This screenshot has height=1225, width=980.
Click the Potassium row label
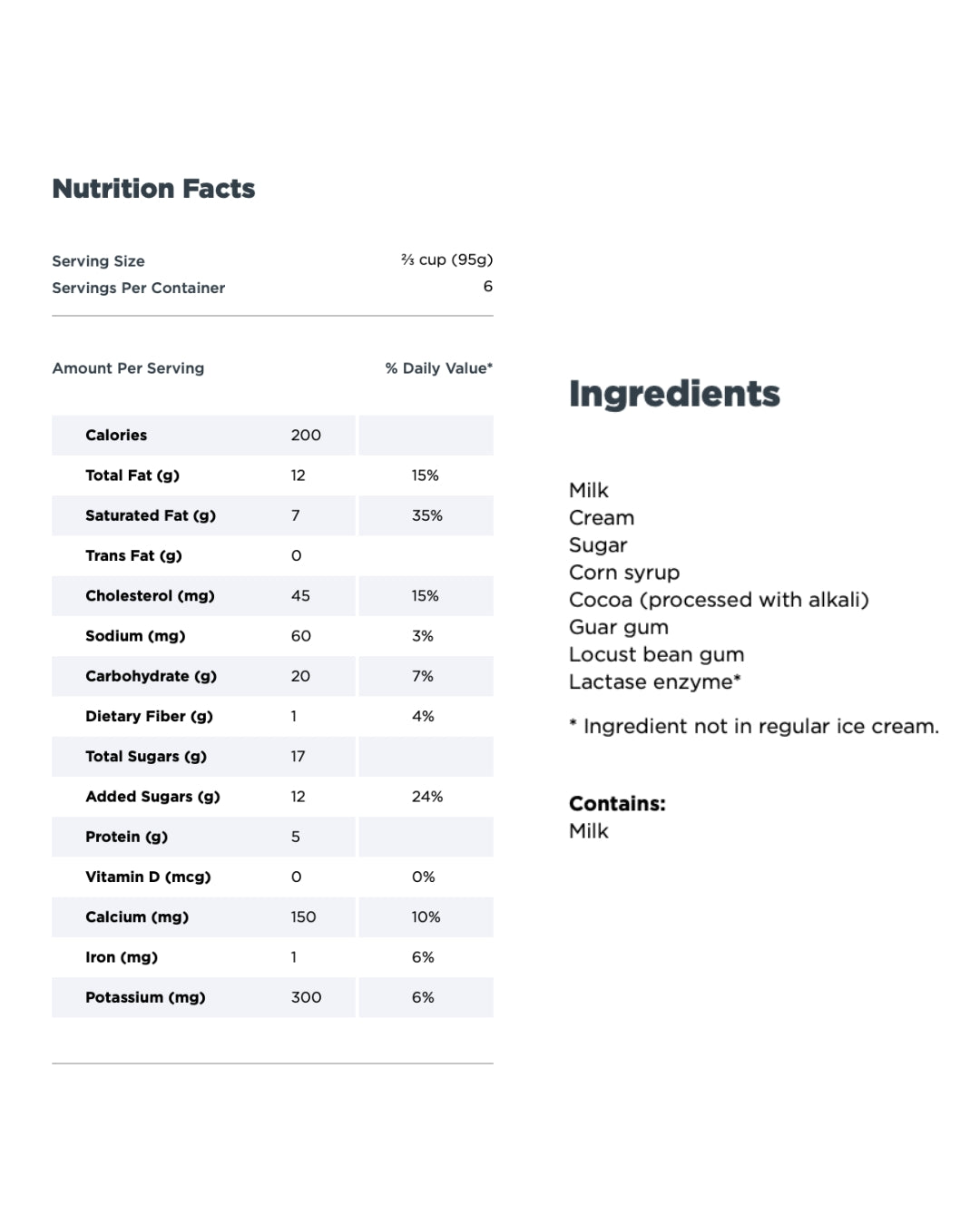145,997
